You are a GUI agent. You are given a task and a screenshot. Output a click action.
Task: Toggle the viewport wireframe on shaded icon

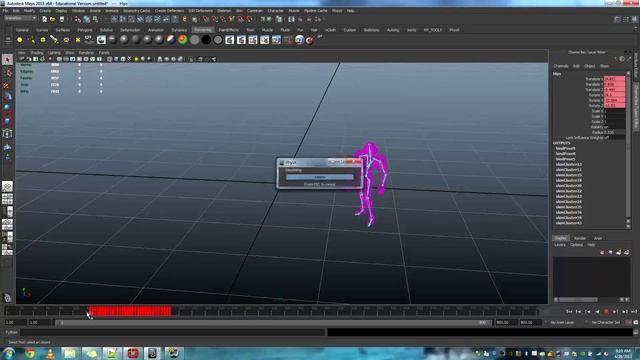tap(123, 59)
